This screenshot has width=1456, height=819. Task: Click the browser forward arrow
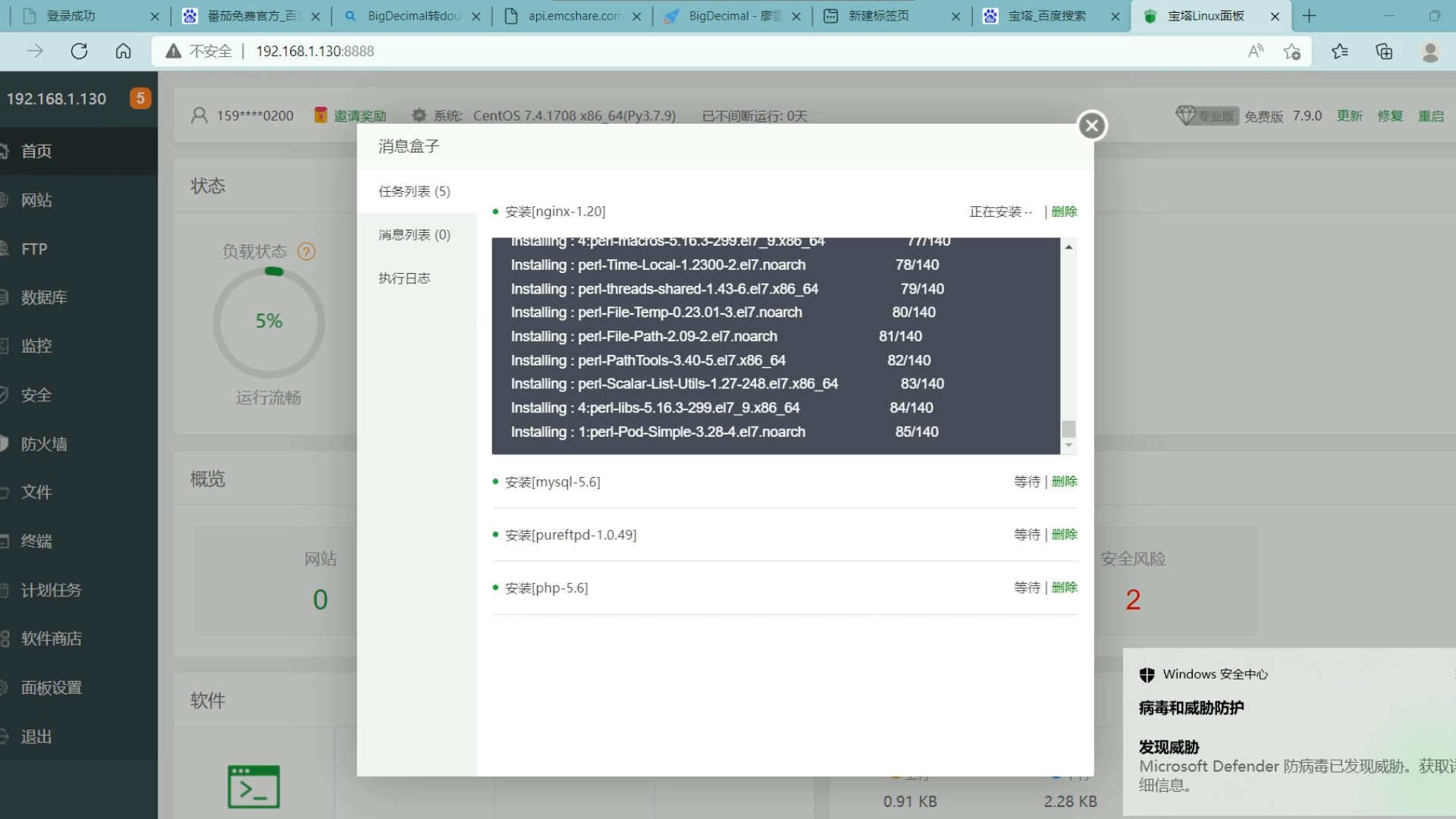tap(35, 51)
